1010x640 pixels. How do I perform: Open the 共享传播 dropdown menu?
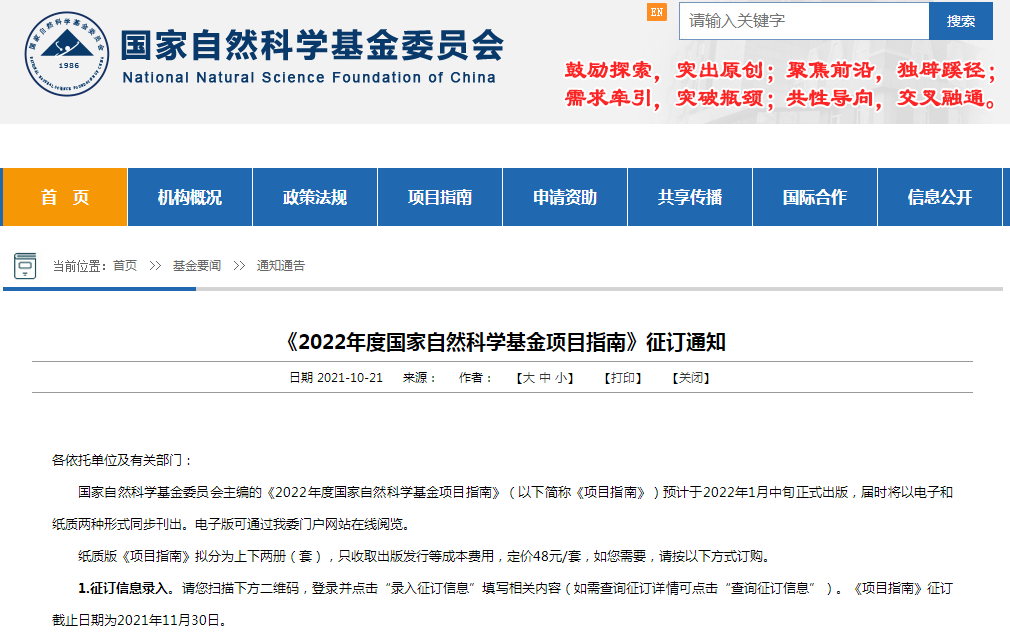(x=690, y=197)
